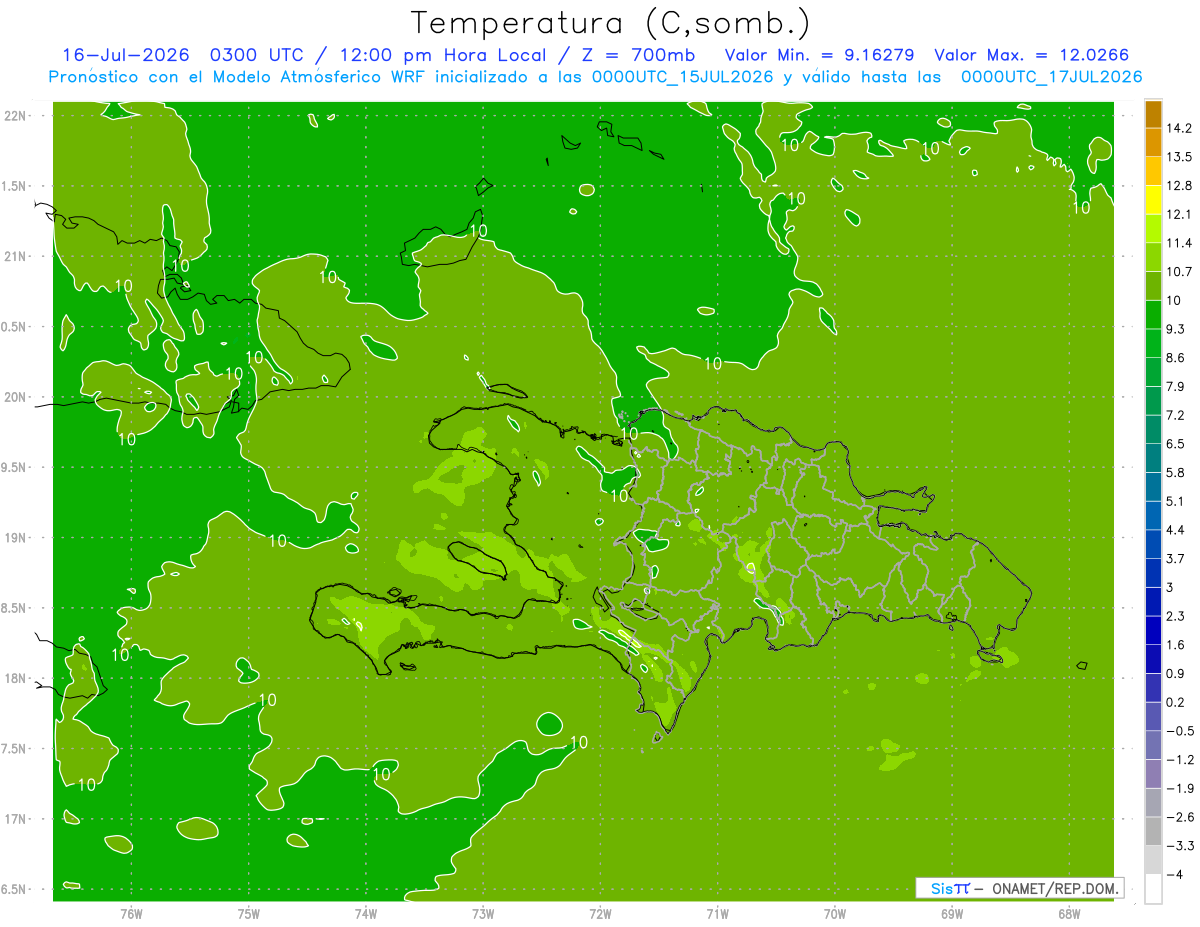Click the purple swatch between -1.9 and -1.2
This screenshot has height=927, width=1200.
(1153, 775)
